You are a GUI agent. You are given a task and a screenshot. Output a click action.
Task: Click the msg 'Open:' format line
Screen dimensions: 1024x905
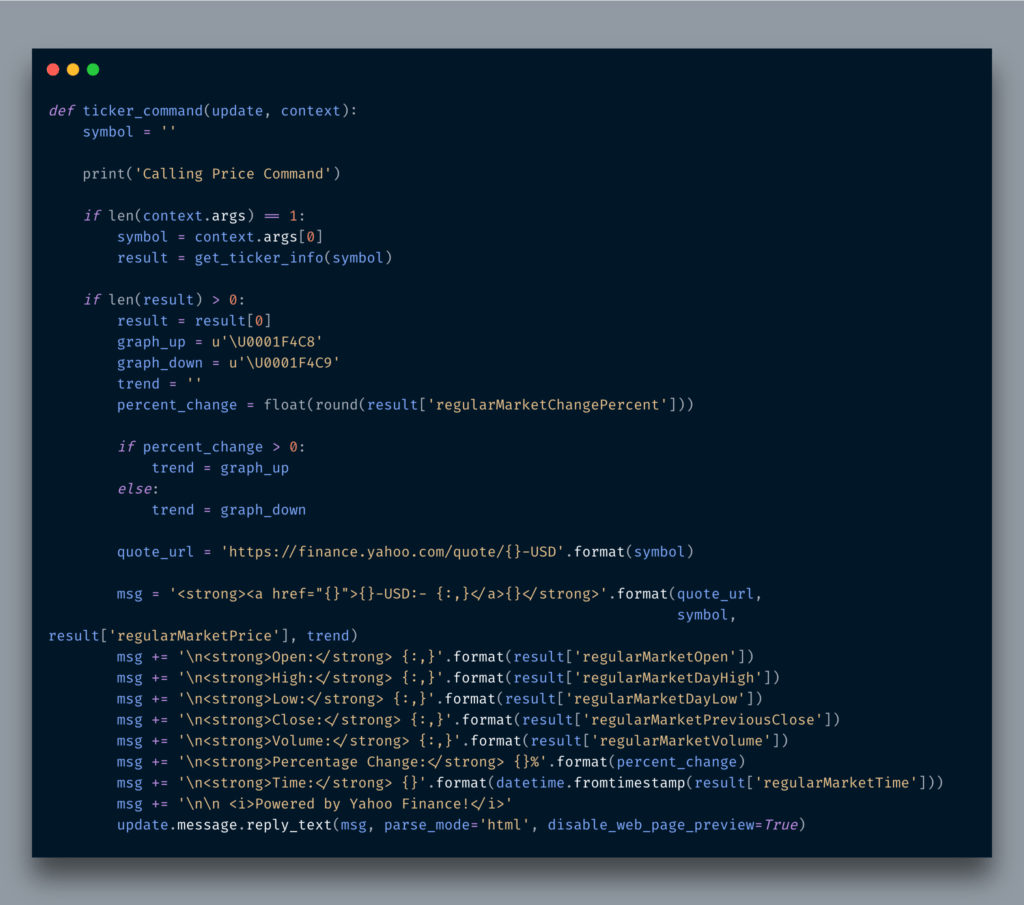pyautogui.click(x=436, y=657)
